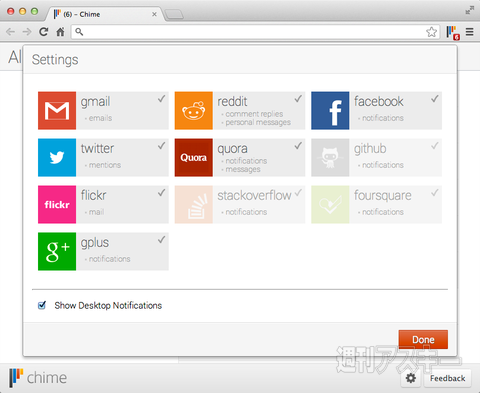Toggle the quora checkmark
Viewport: 480px width, 393px height.
click(298, 146)
